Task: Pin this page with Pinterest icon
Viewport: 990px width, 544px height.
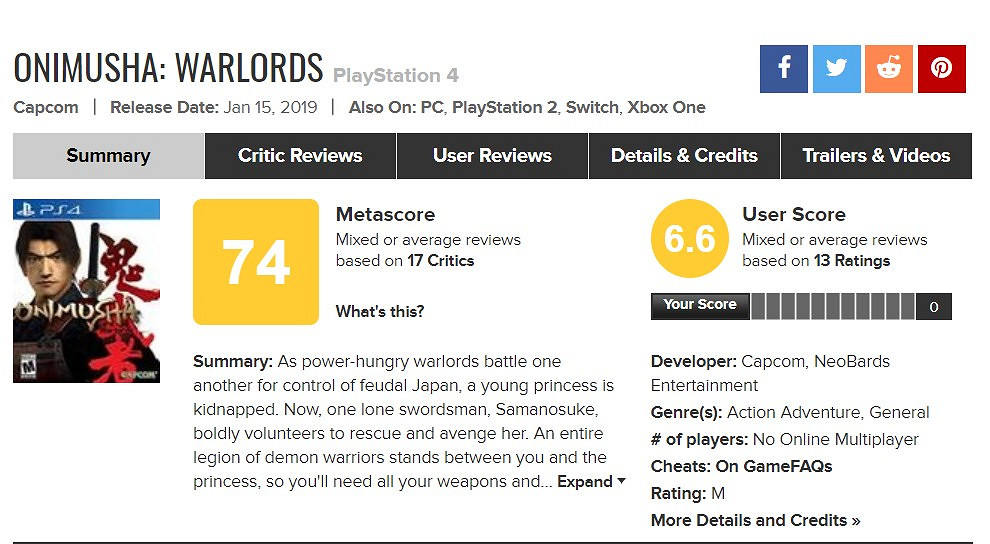Action: point(941,69)
